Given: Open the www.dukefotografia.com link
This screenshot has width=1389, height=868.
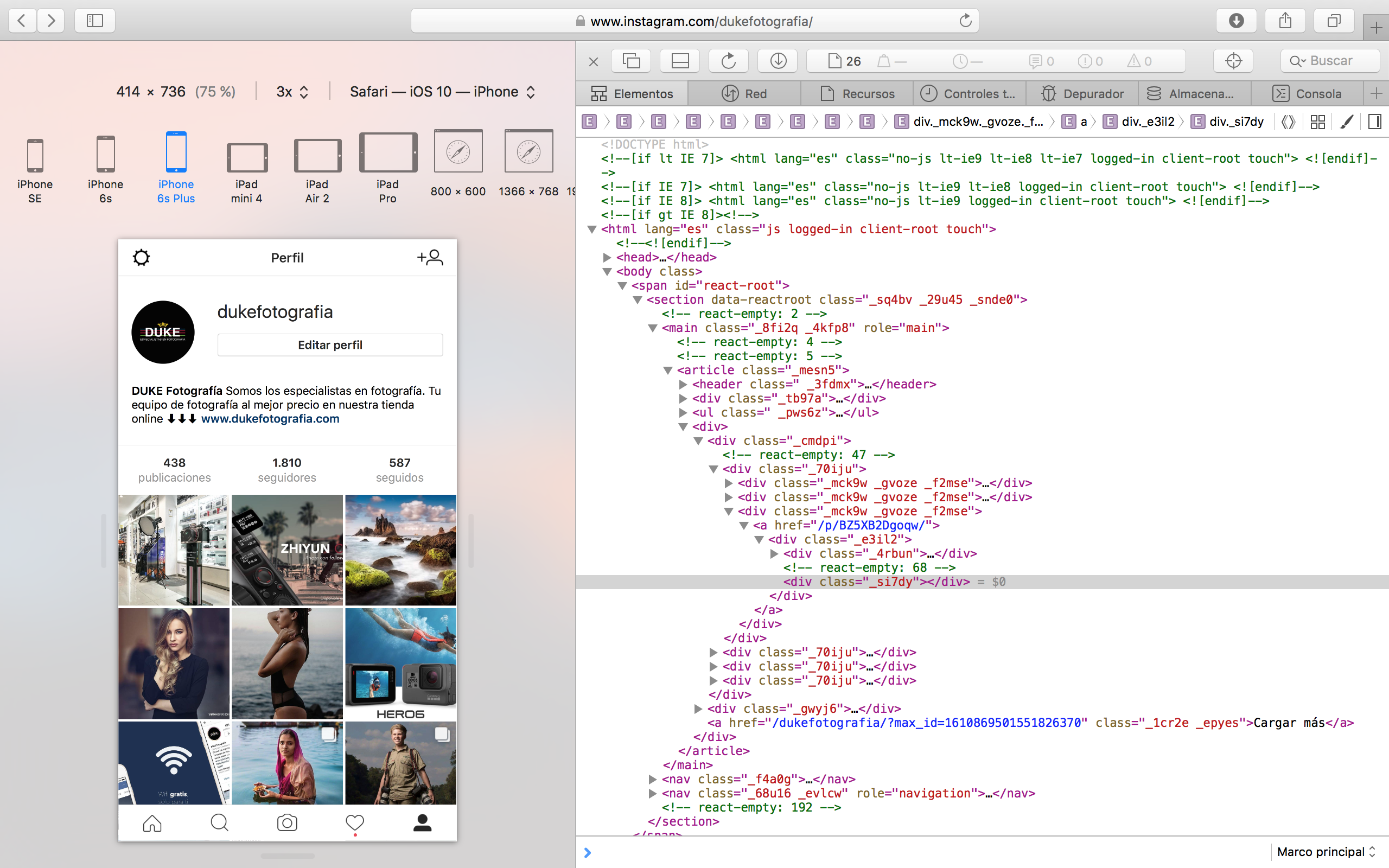Looking at the screenshot, I should pos(270,419).
